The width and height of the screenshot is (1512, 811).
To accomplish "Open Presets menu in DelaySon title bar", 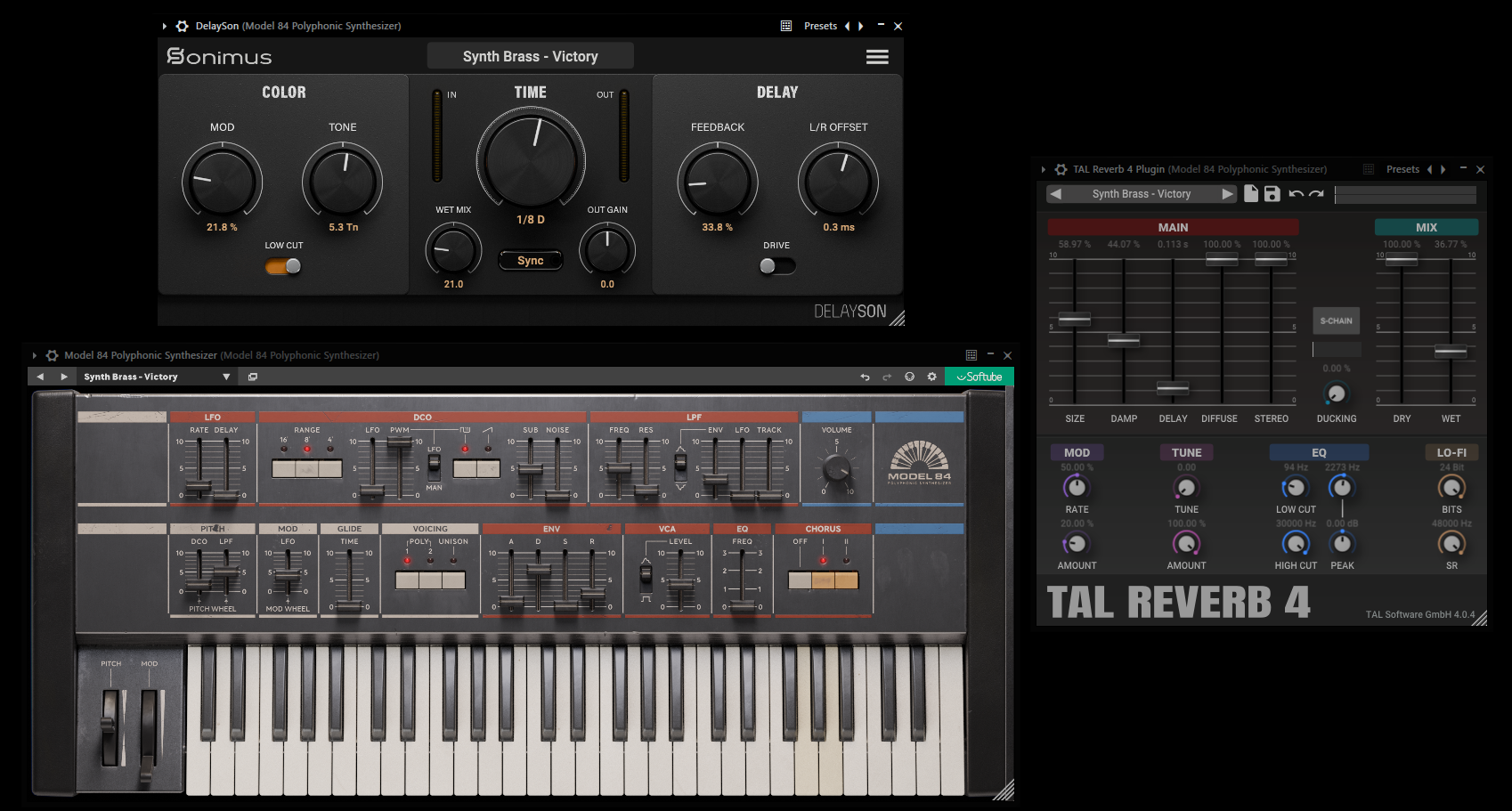I will [819, 26].
